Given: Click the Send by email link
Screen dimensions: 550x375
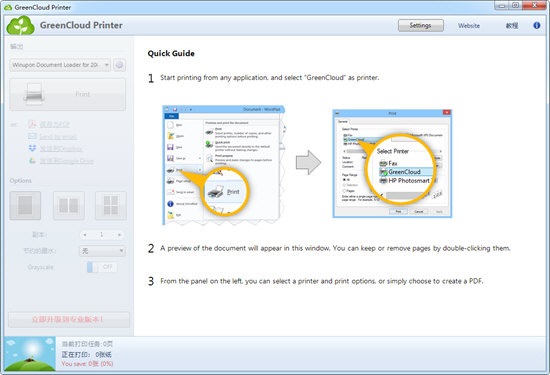Looking at the screenshot, I should tap(58, 137).
